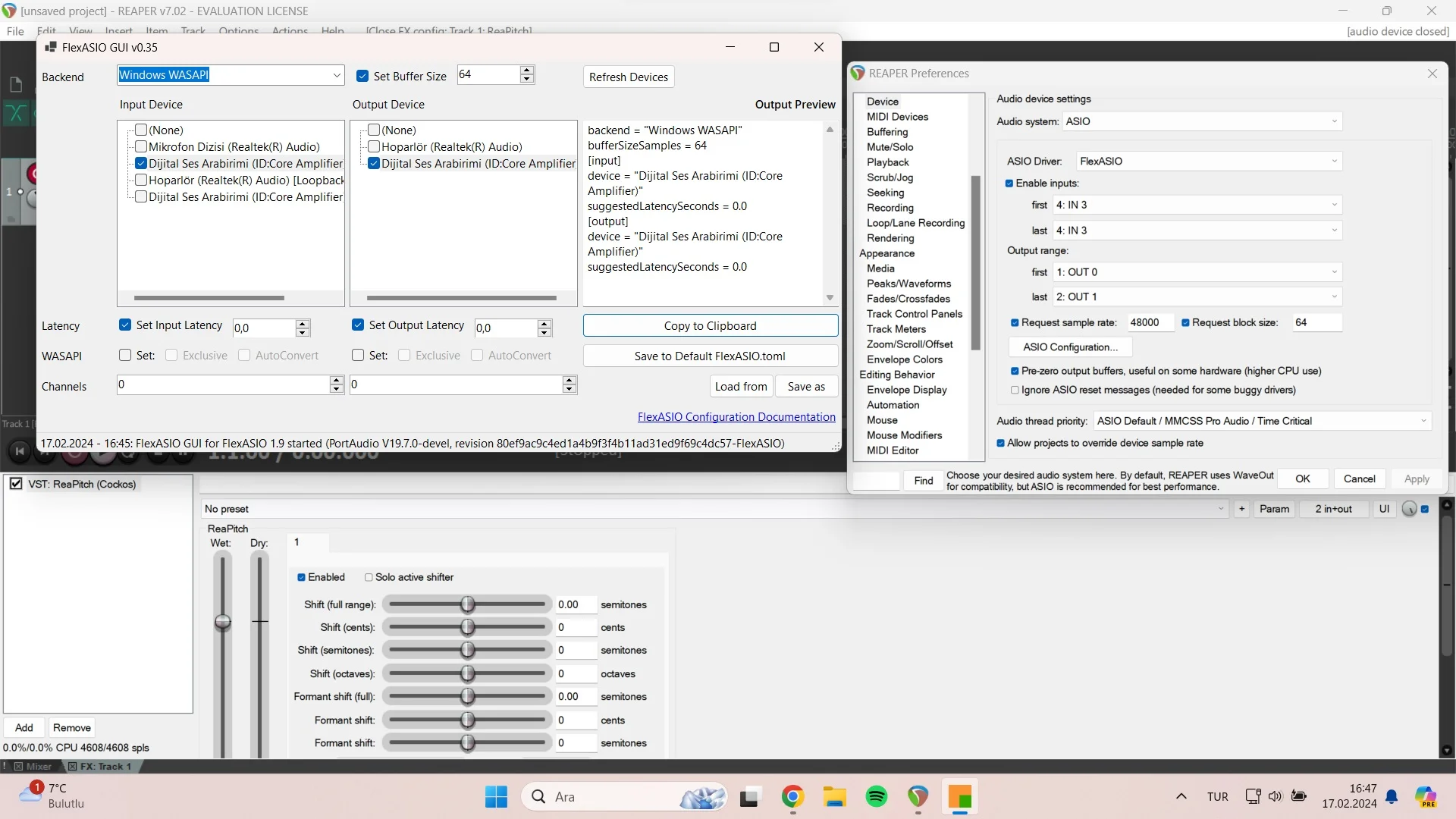This screenshot has width=1456, height=819.
Task: Click the plus button beside preset box
Action: [x=1241, y=510]
